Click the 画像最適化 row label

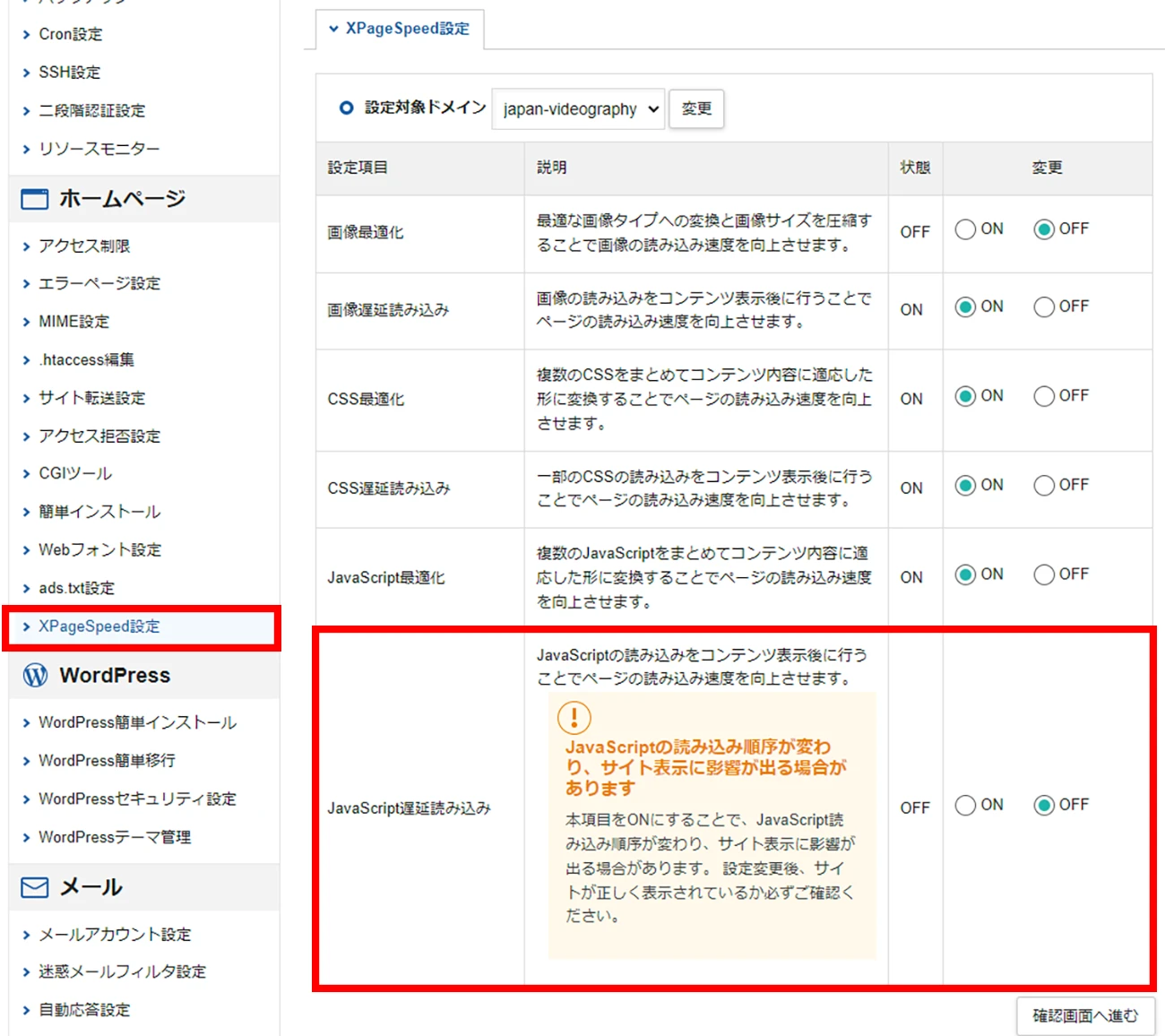point(366,233)
